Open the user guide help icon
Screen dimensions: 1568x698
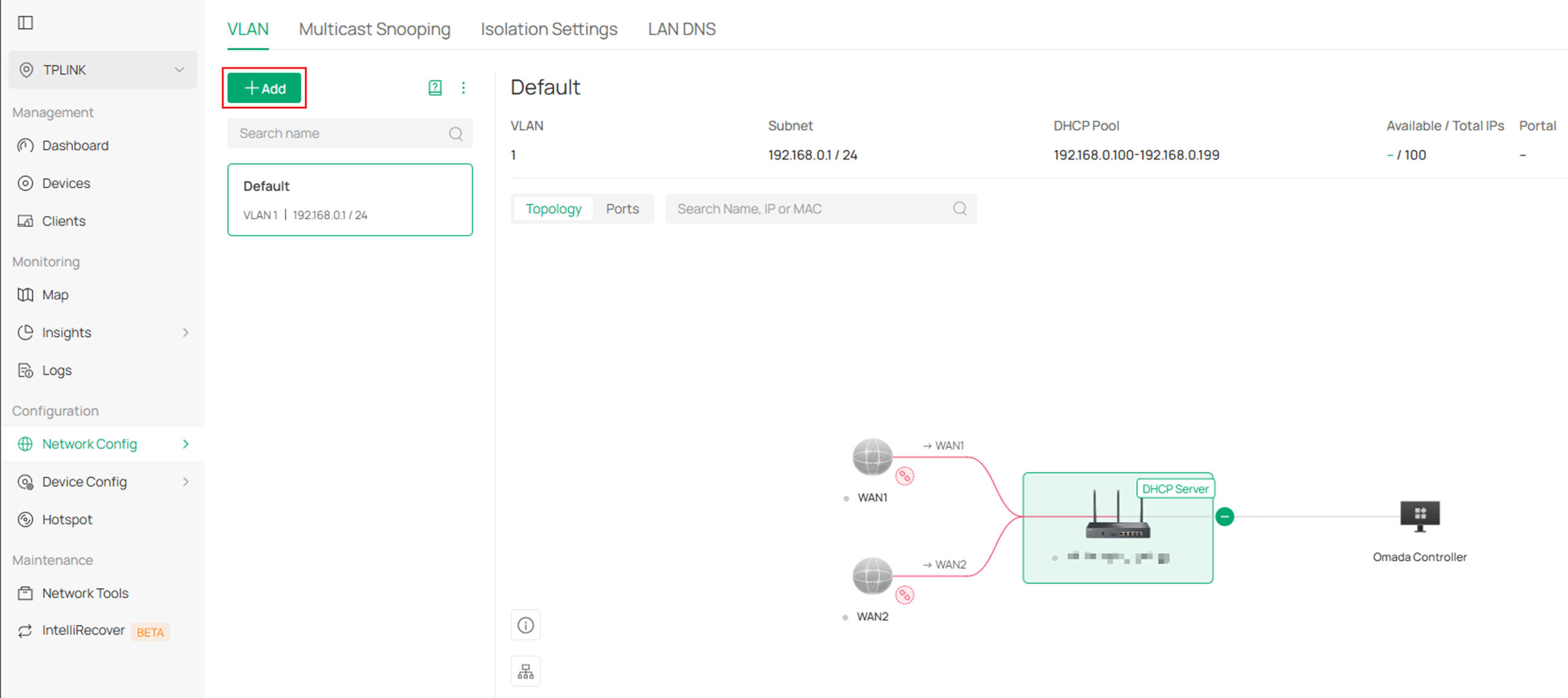click(434, 88)
